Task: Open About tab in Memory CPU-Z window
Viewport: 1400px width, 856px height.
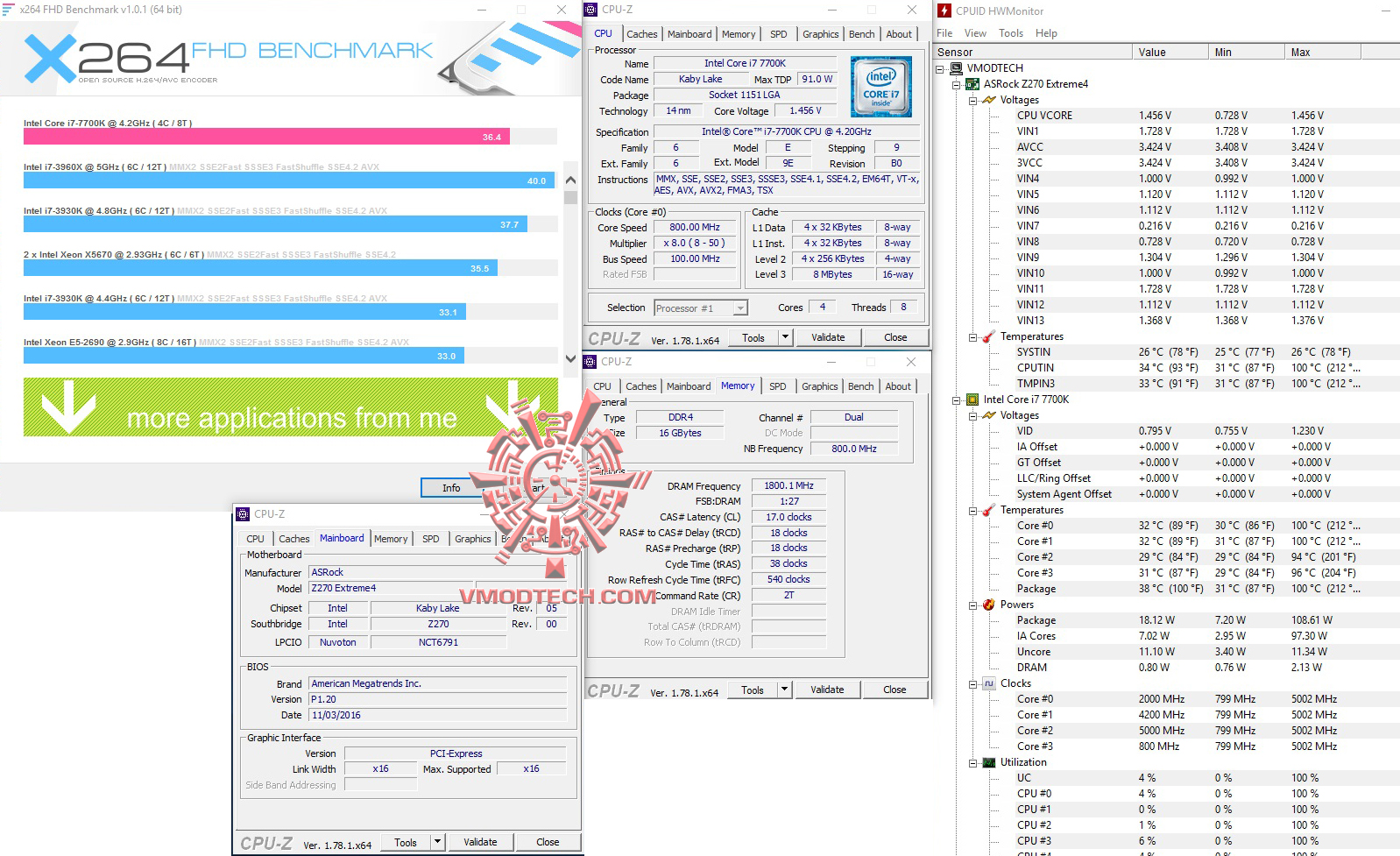Action: pyautogui.click(x=898, y=386)
